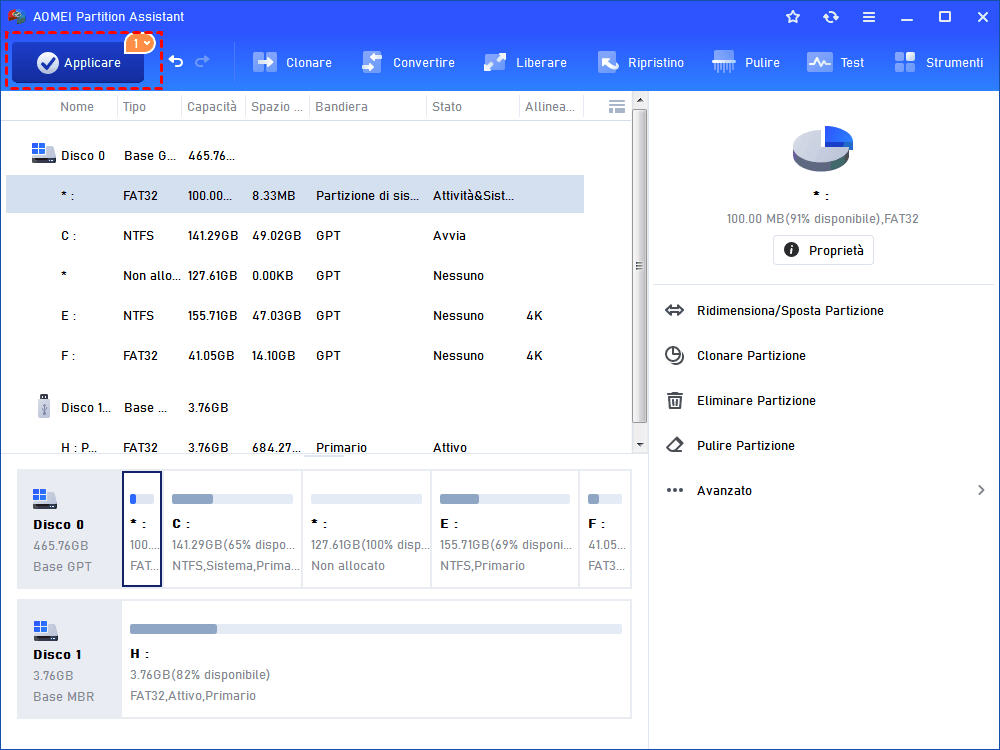Click the 465.76 capacity of Disco 0
The image size is (1000, 750).
[x=211, y=156]
